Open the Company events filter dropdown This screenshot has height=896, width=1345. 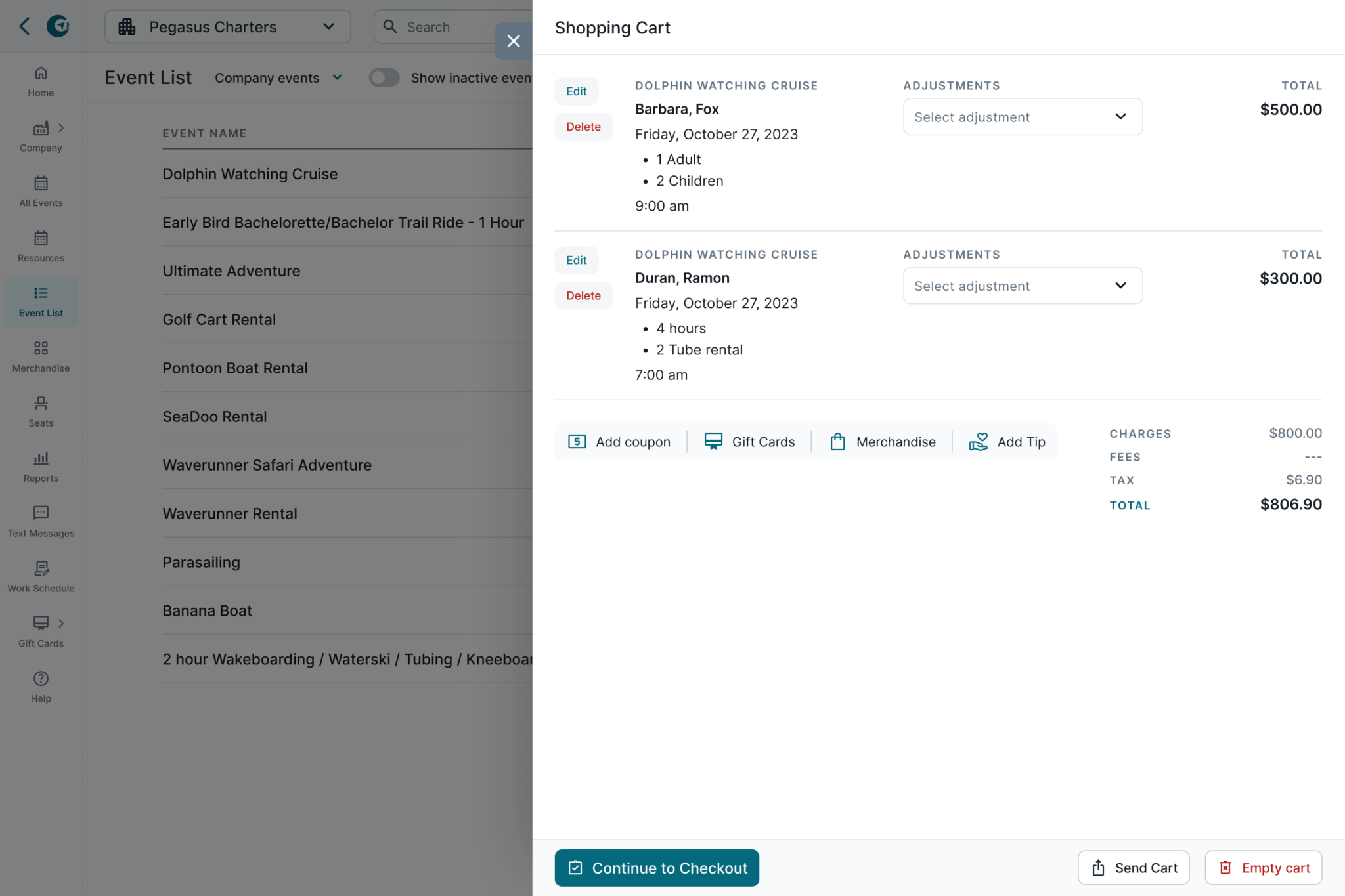tap(278, 78)
